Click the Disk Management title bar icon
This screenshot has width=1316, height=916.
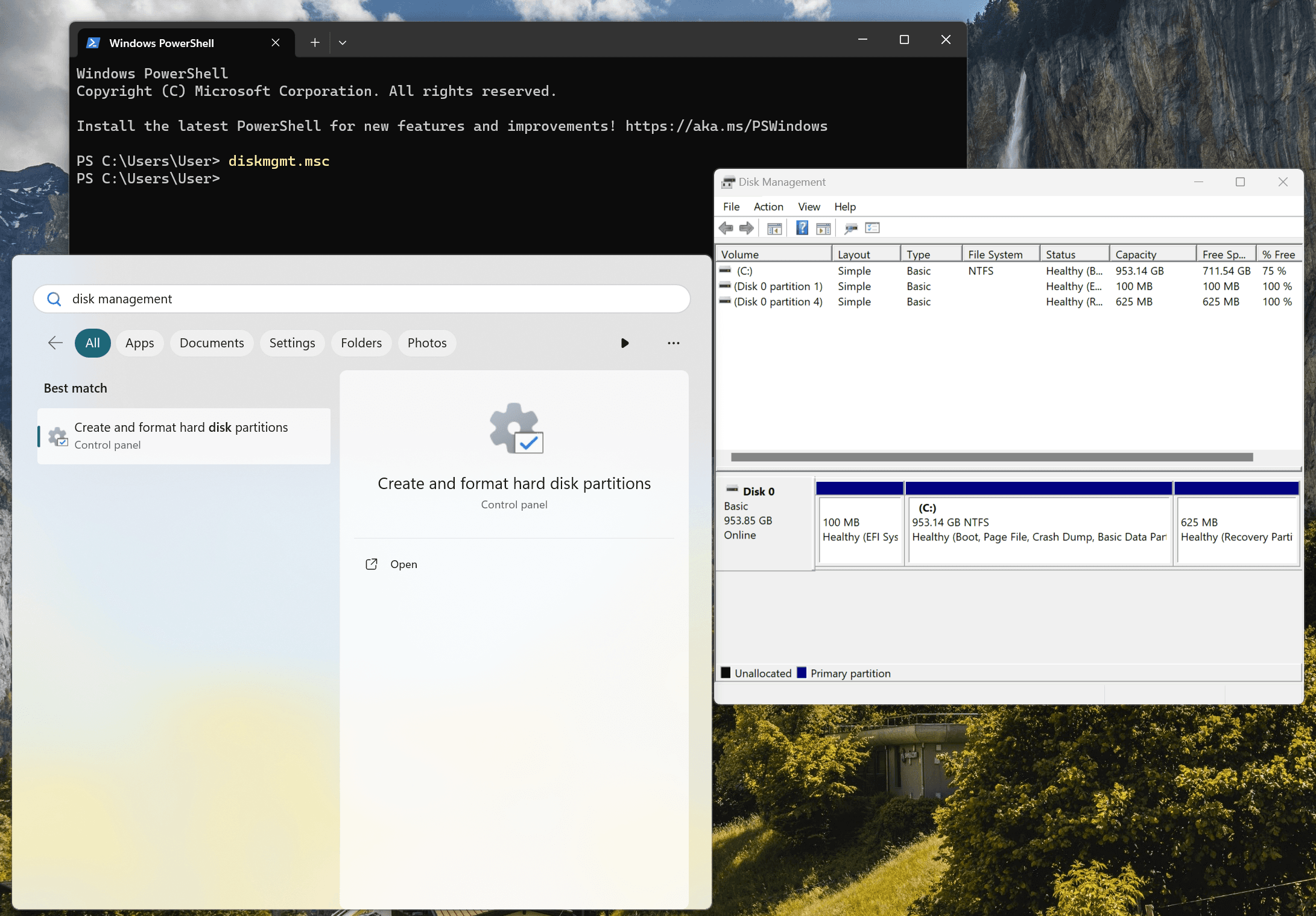729,182
